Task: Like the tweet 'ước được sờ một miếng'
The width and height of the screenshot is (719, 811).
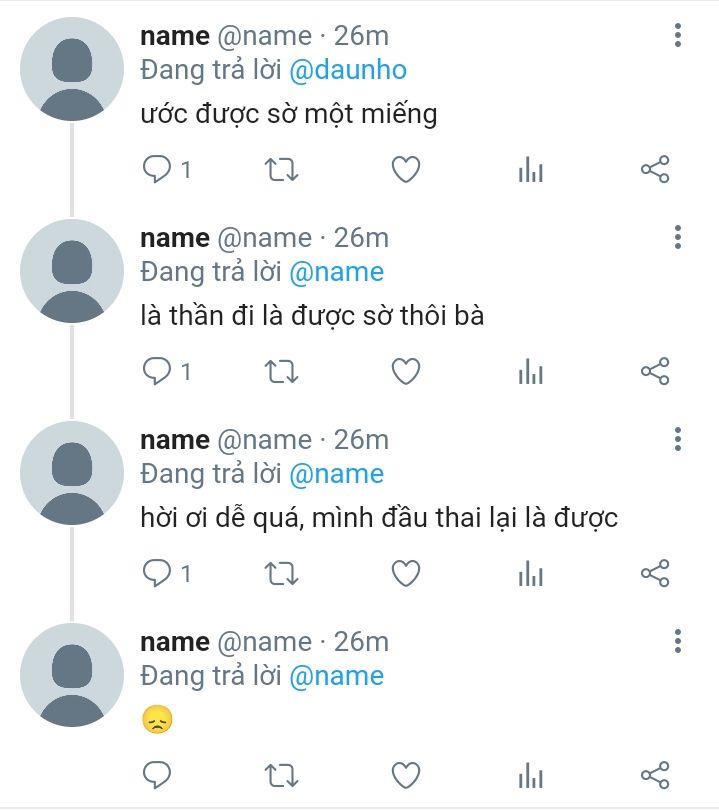Action: 406,170
